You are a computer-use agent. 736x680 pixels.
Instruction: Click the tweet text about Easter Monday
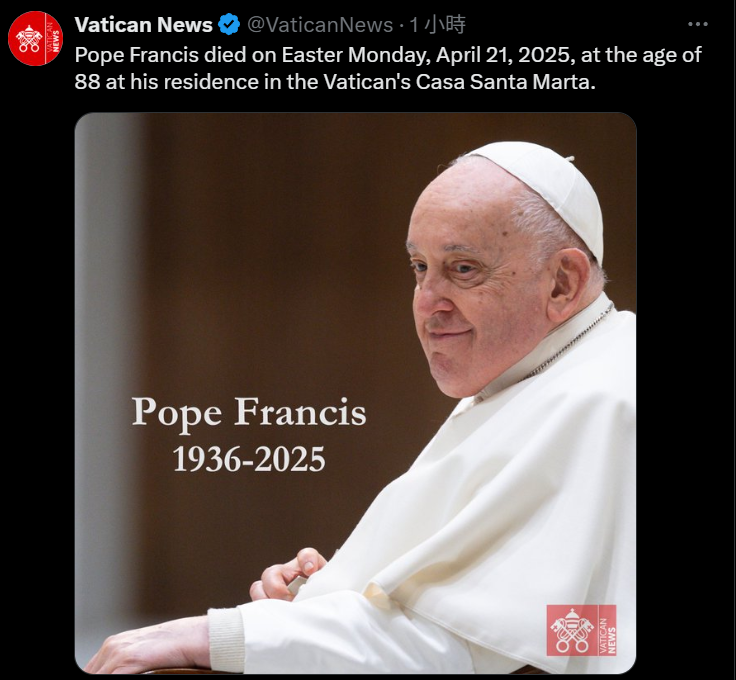pyautogui.click(x=388, y=68)
